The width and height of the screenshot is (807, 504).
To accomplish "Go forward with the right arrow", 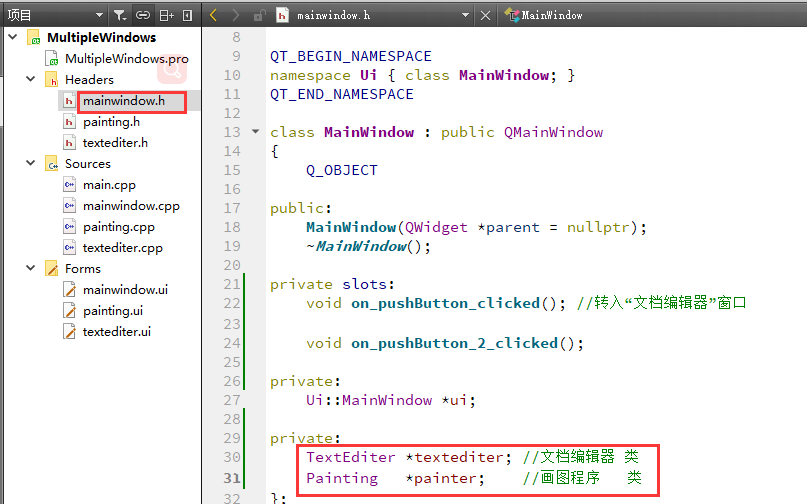I will 235,15.
